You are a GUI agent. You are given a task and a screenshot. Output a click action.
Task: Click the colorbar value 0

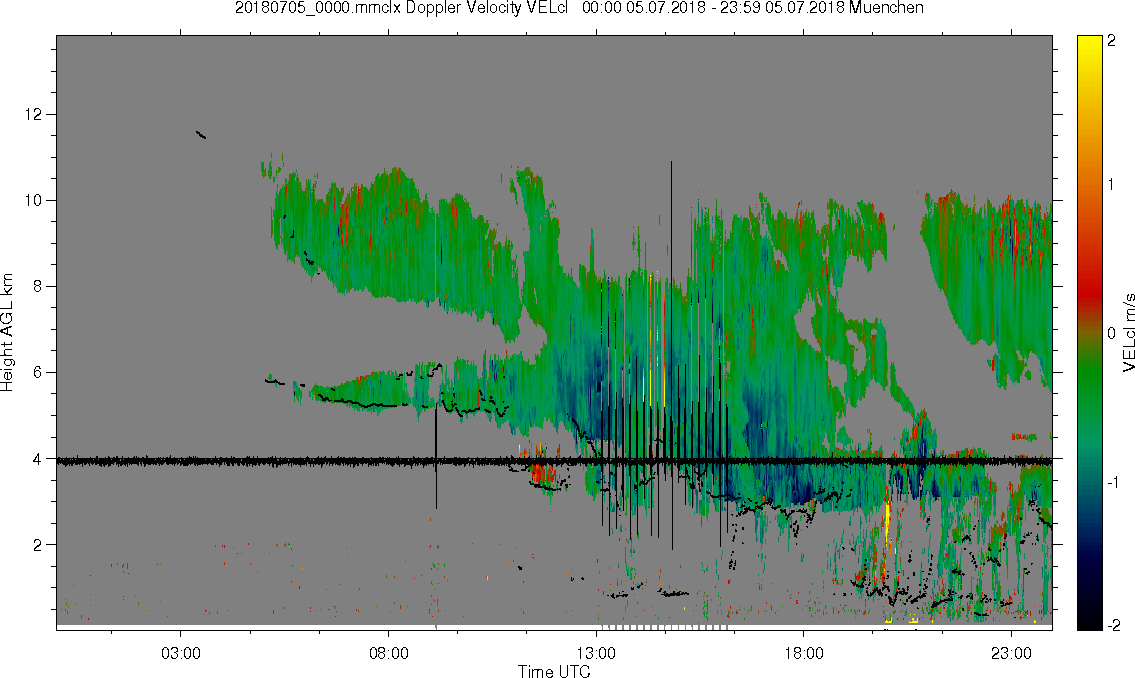[1112, 334]
